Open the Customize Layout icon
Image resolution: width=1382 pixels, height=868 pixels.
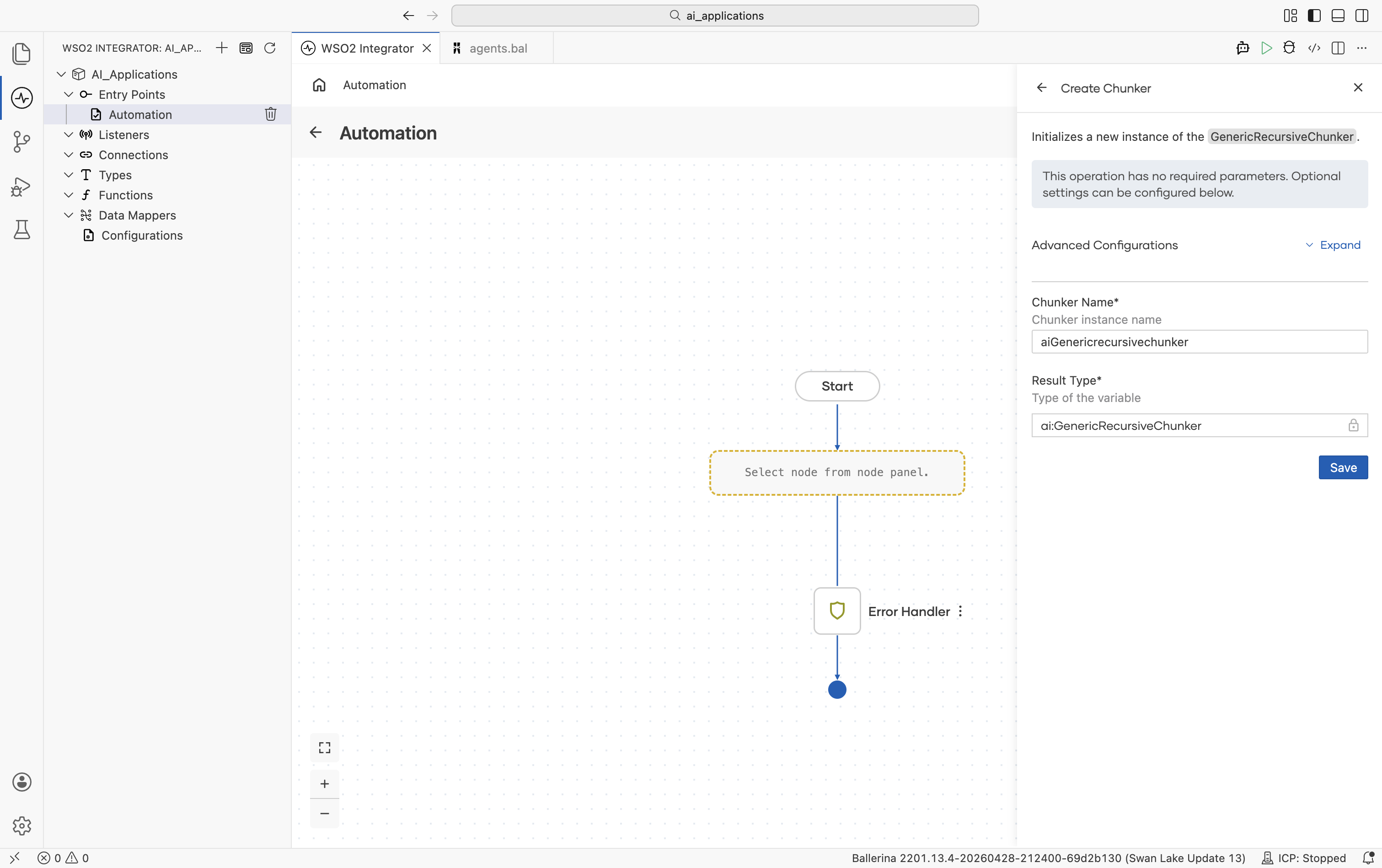point(1290,16)
